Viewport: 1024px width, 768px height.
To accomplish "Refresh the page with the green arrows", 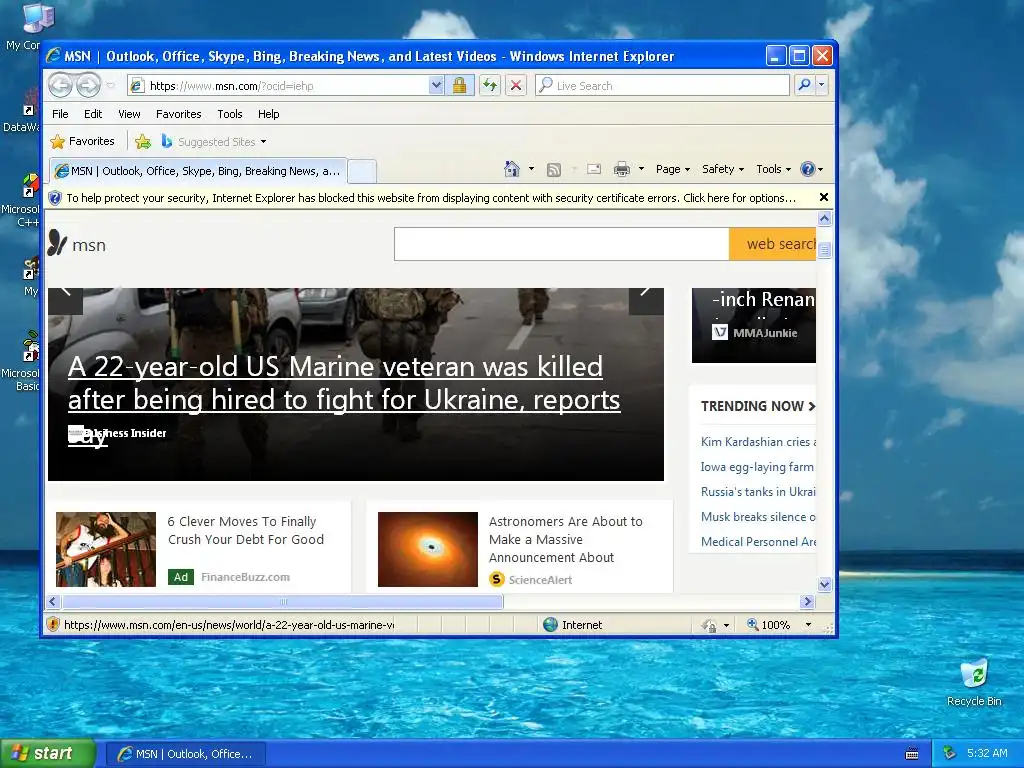I will coord(490,86).
